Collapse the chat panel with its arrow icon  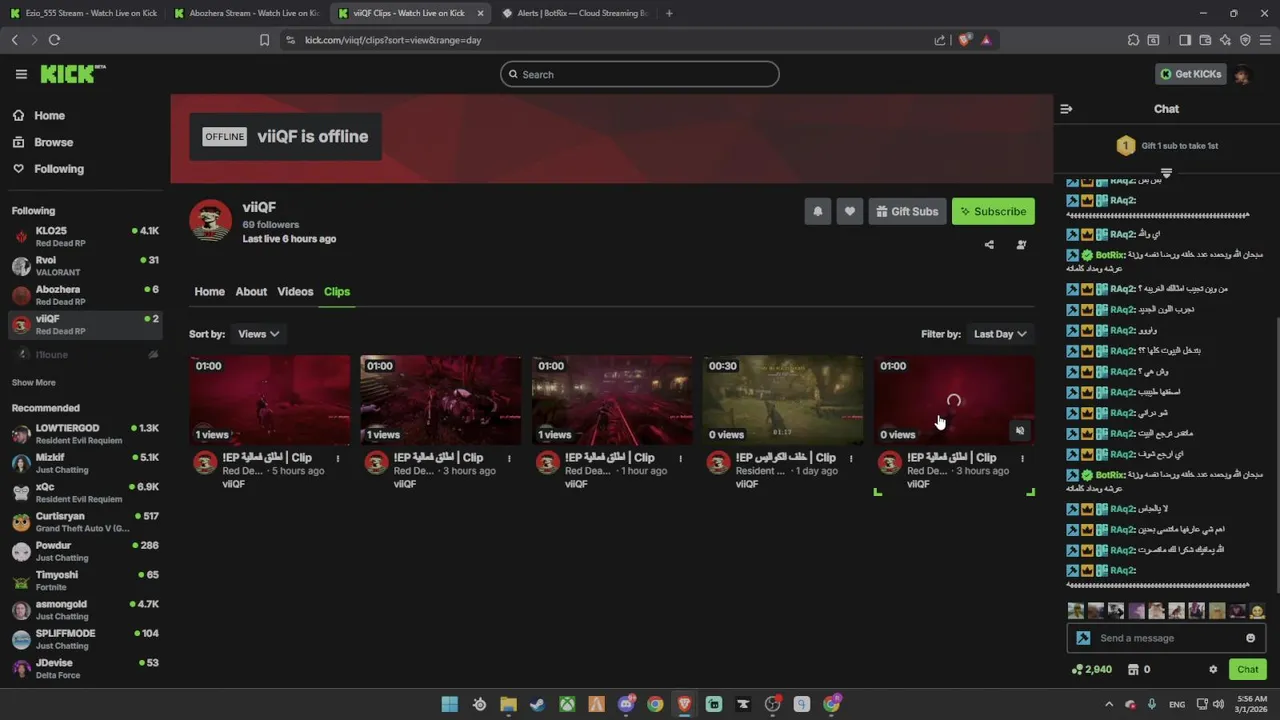[1066, 109]
